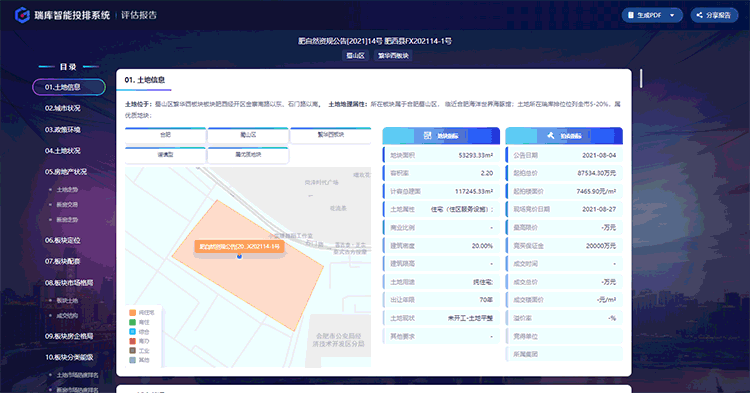The image size is (750, 393).
Task: Click the orange 纯住宅 legend swatch
Action: tap(132, 313)
